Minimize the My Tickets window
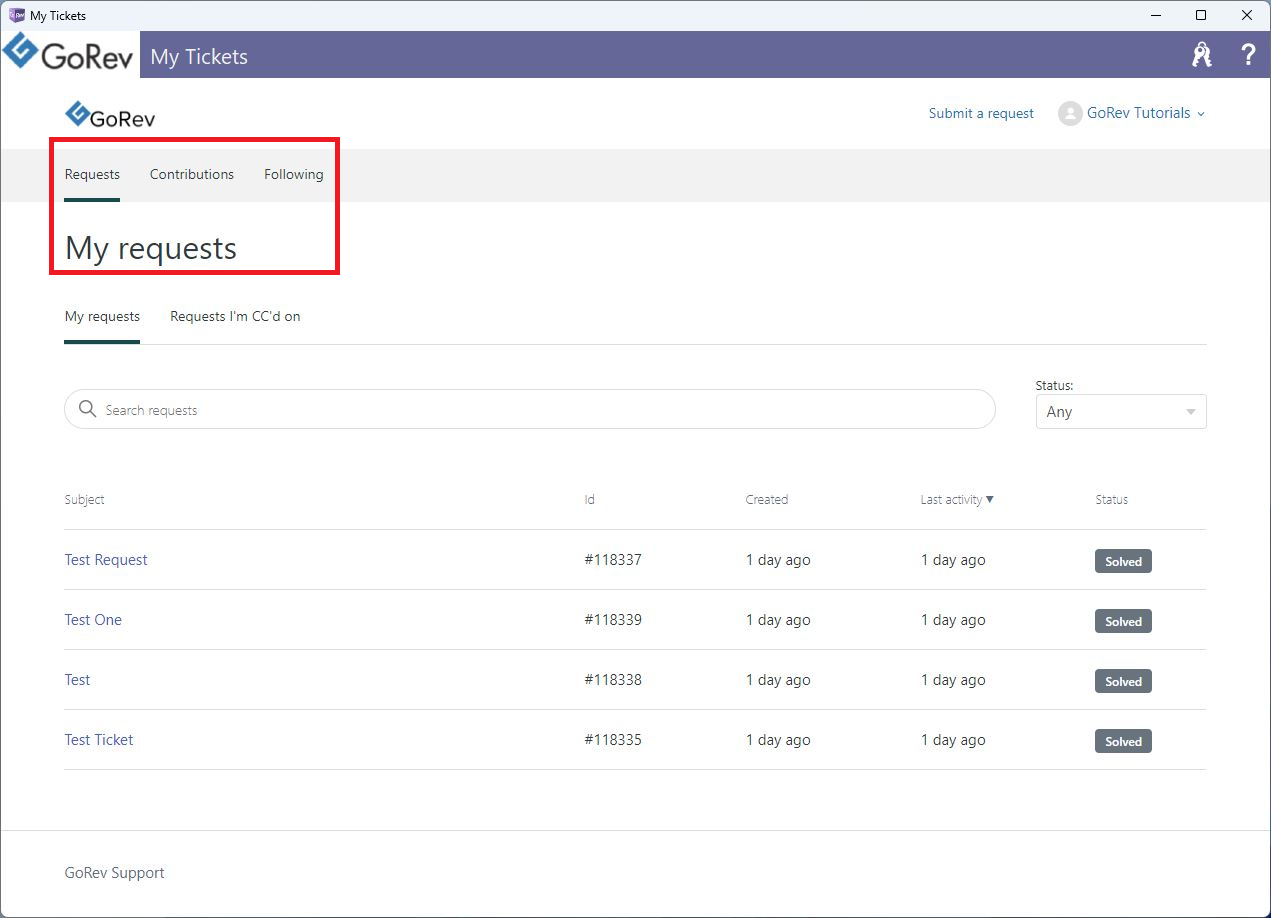Viewport: 1271px width, 918px height. pyautogui.click(x=1155, y=15)
